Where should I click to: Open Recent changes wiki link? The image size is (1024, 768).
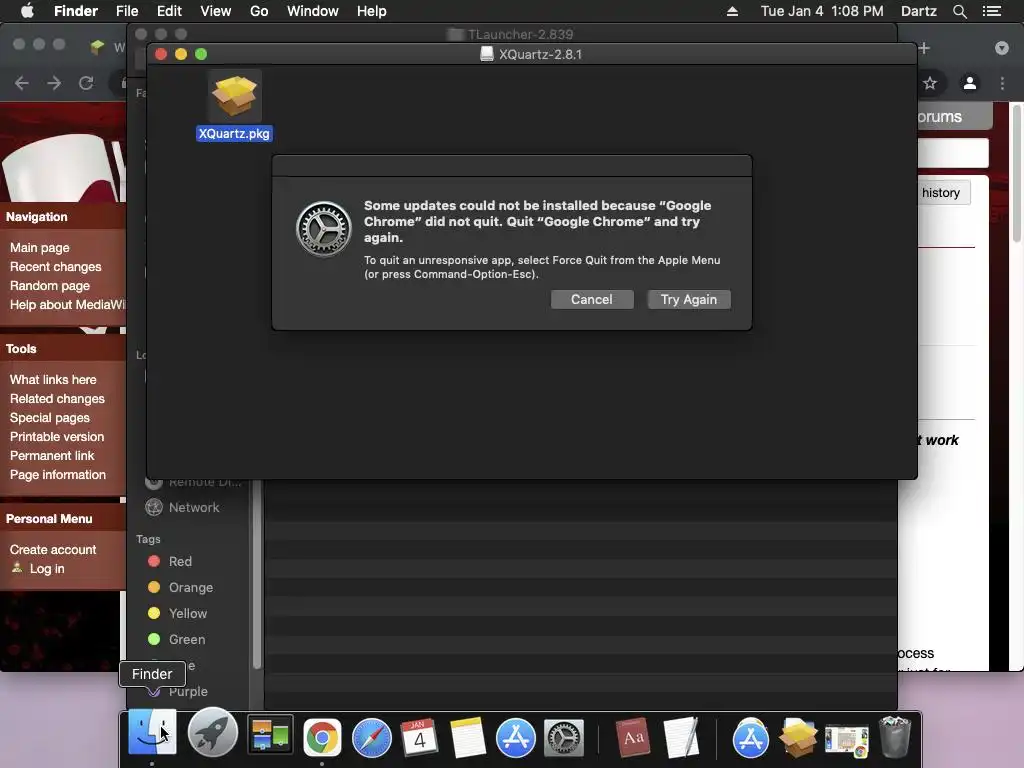[56, 266]
